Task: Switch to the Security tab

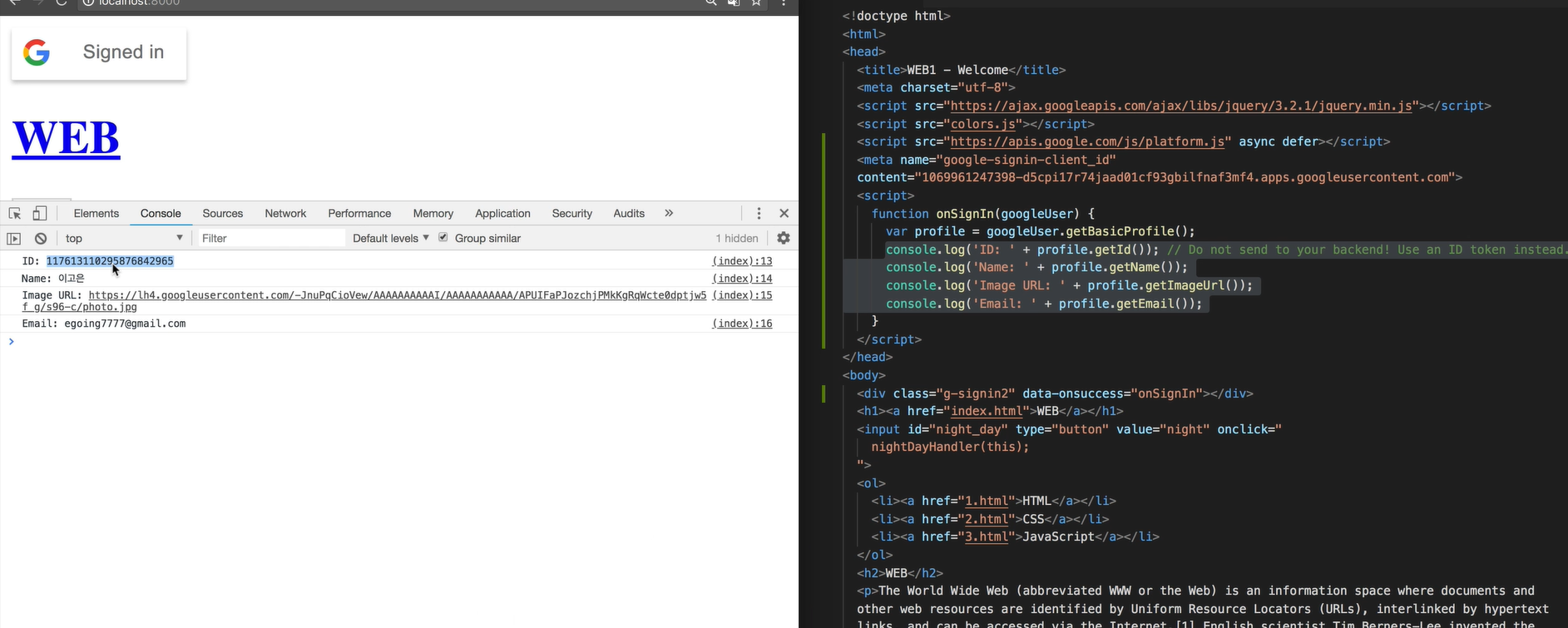Action: 572,214
